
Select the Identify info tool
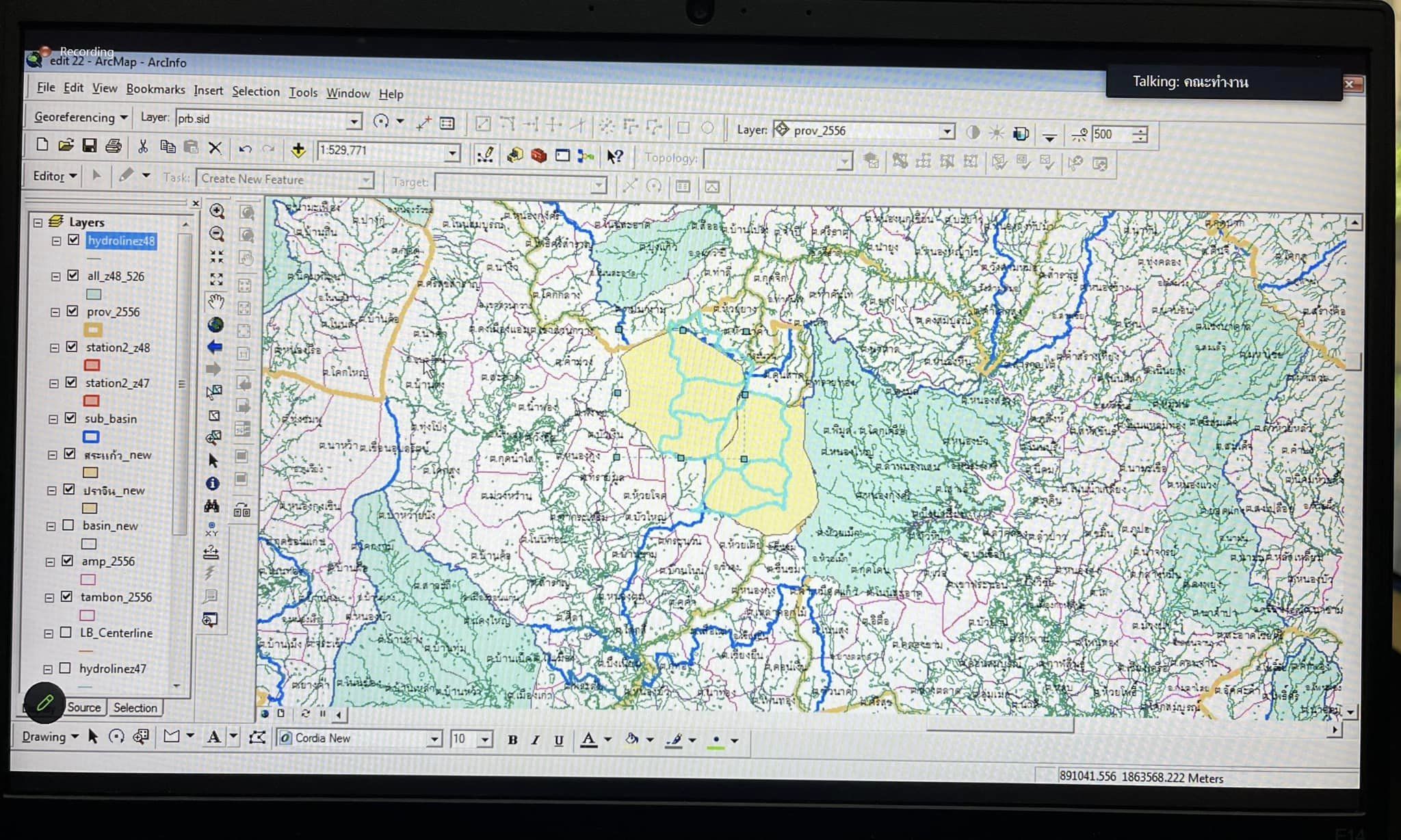point(213,484)
